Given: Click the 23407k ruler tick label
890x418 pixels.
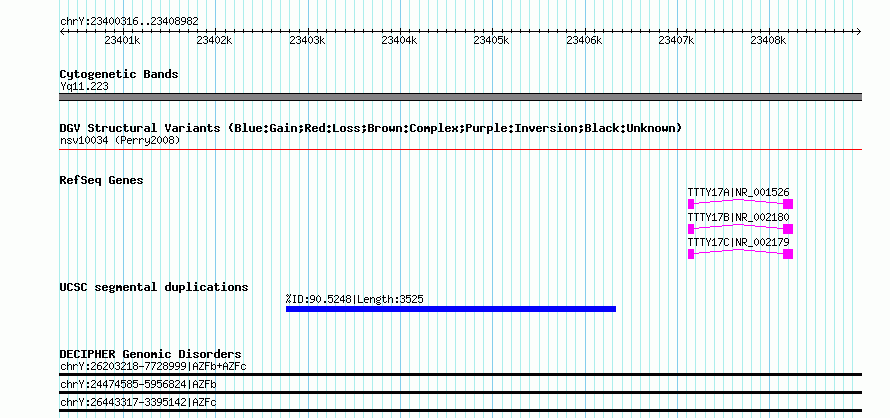Looking at the screenshot, I should point(677,40).
